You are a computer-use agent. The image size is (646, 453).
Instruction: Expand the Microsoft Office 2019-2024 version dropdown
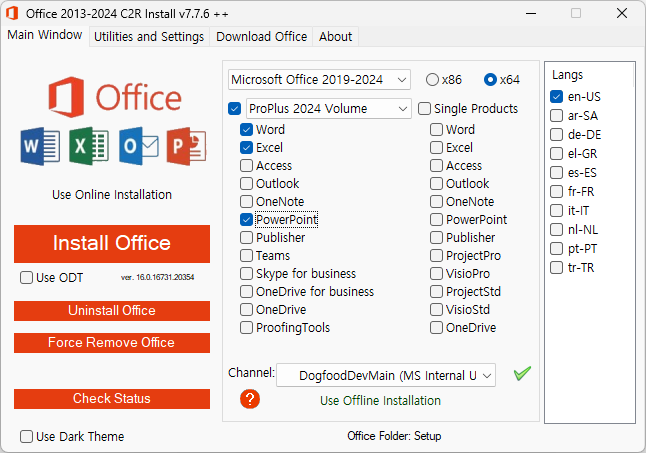click(319, 79)
